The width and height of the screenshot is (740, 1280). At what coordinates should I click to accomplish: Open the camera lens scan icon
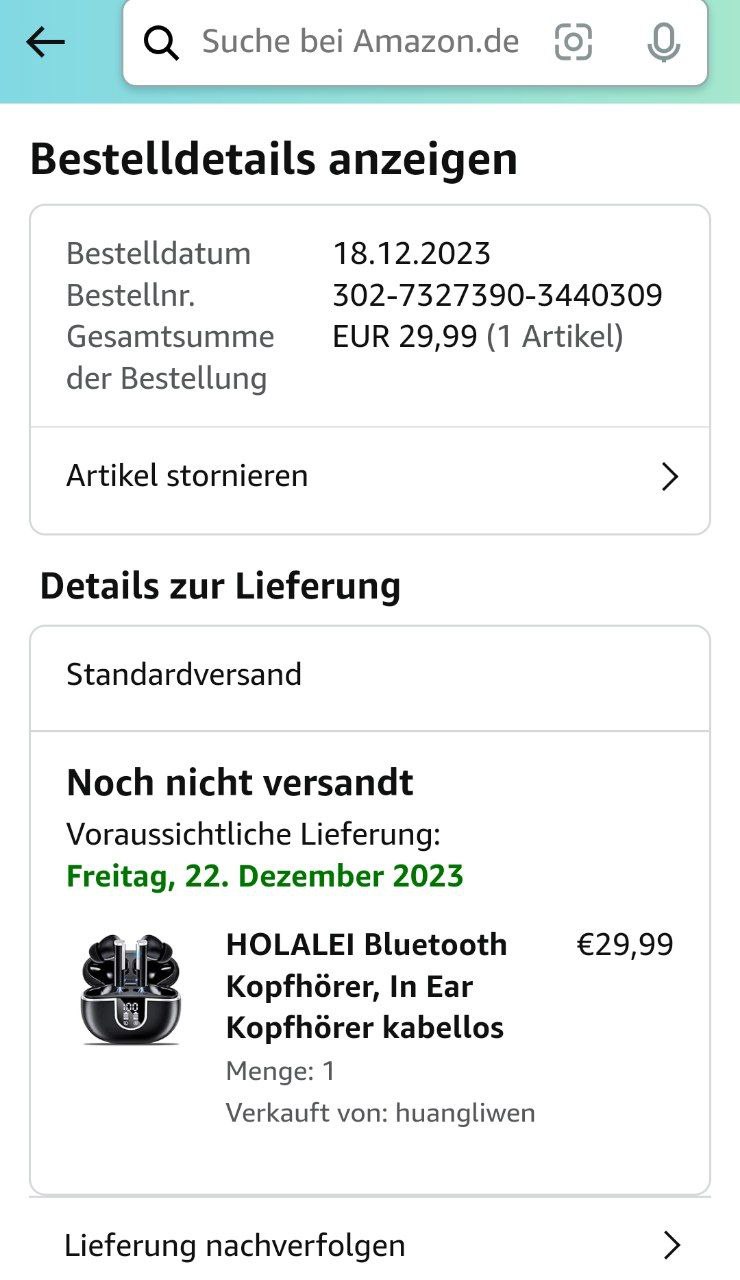pos(573,42)
